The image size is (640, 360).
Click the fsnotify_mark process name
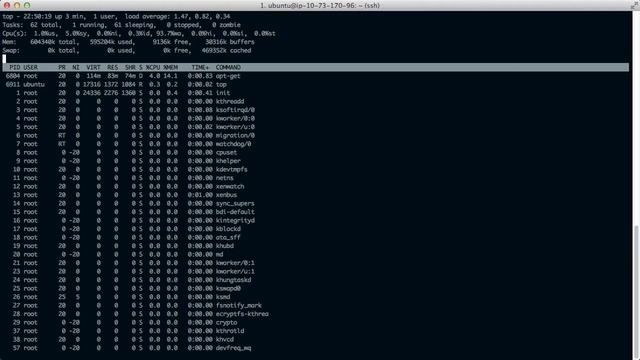pos(239,306)
